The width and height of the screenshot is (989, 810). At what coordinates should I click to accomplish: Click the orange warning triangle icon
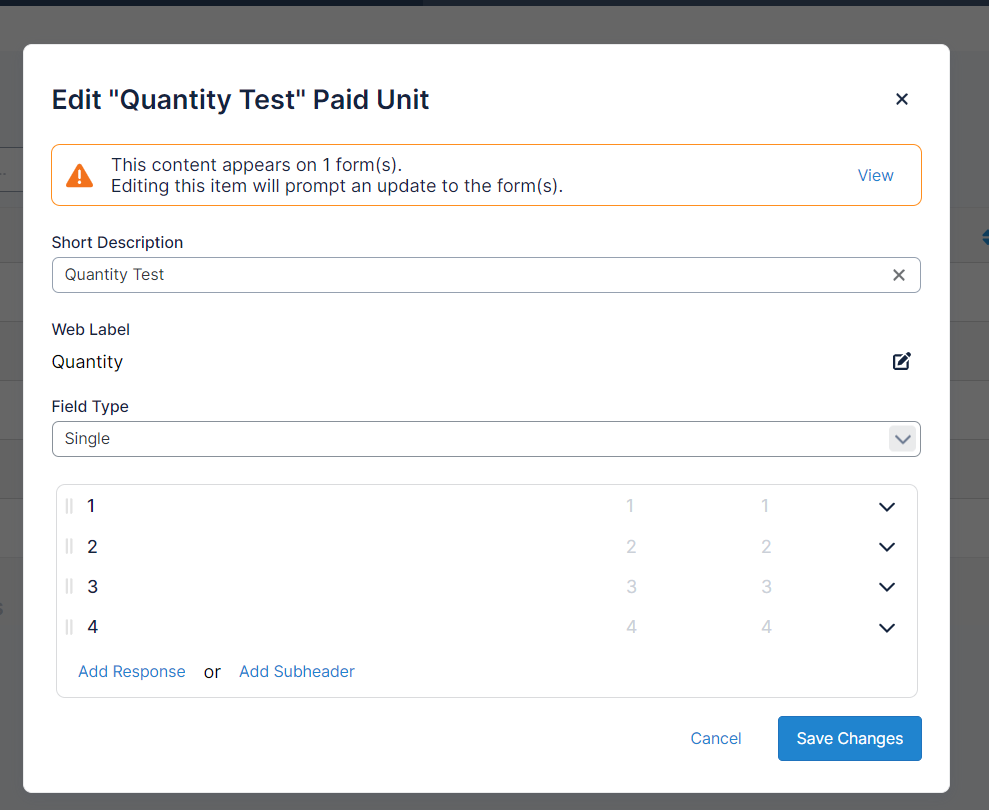tap(79, 176)
